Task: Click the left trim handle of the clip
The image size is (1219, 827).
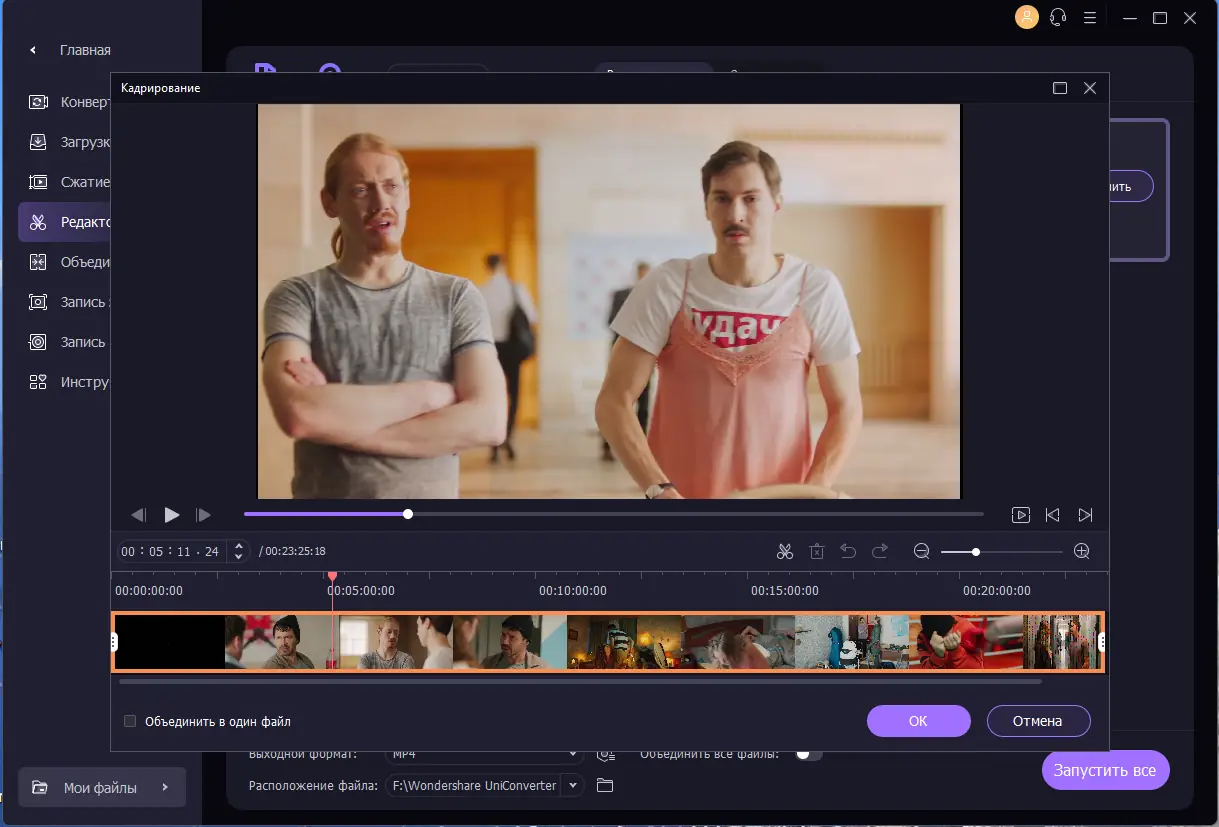Action: (x=115, y=641)
